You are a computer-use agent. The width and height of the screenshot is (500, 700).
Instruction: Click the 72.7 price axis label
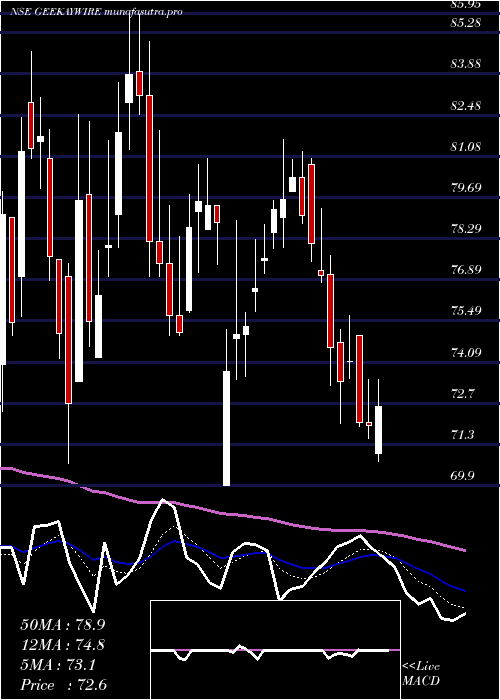[463, 394]
